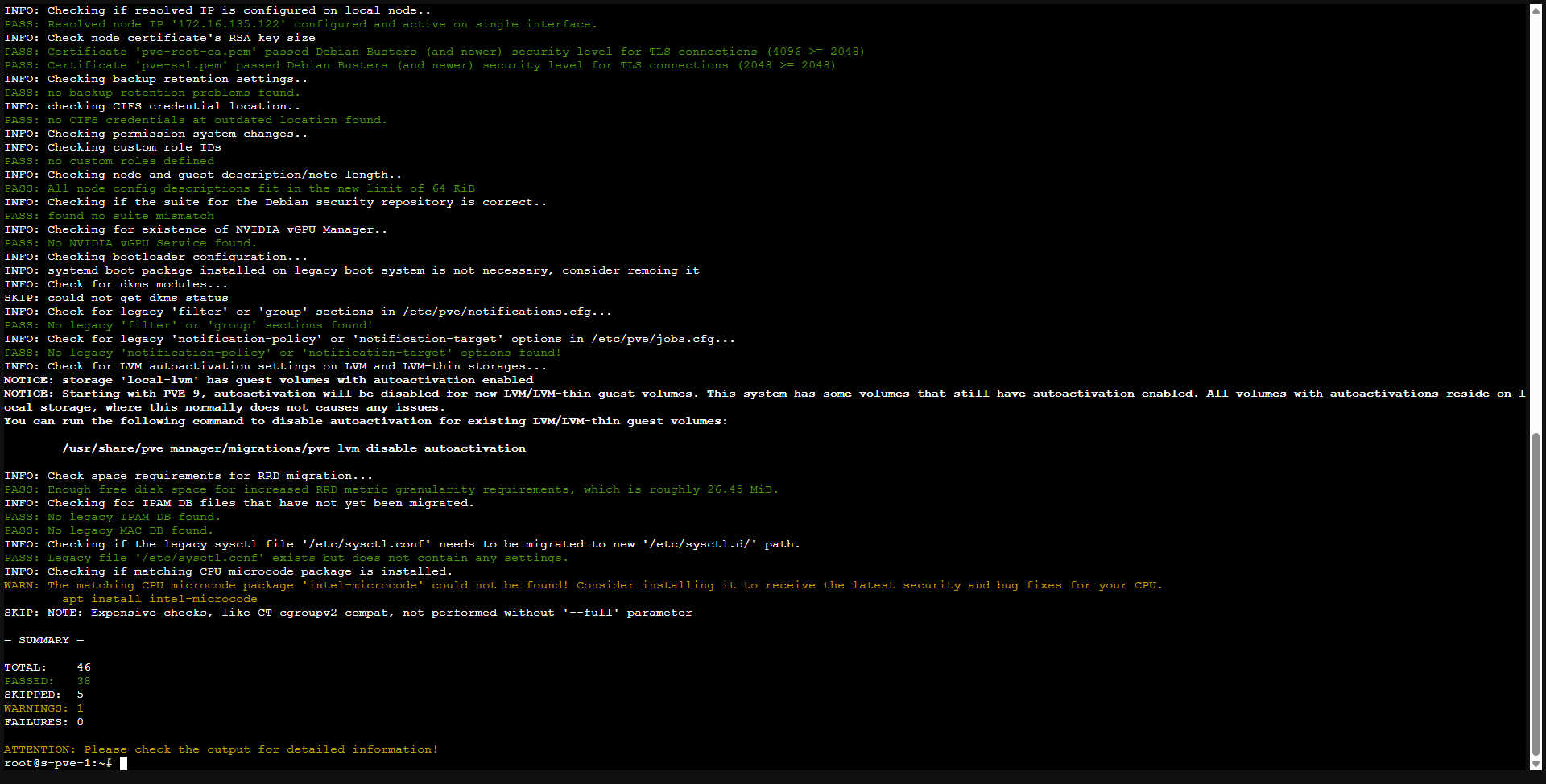Click the empty scrollbar track above the thumb
Screen dimensions: 1546x784
tap(1536, 217)
